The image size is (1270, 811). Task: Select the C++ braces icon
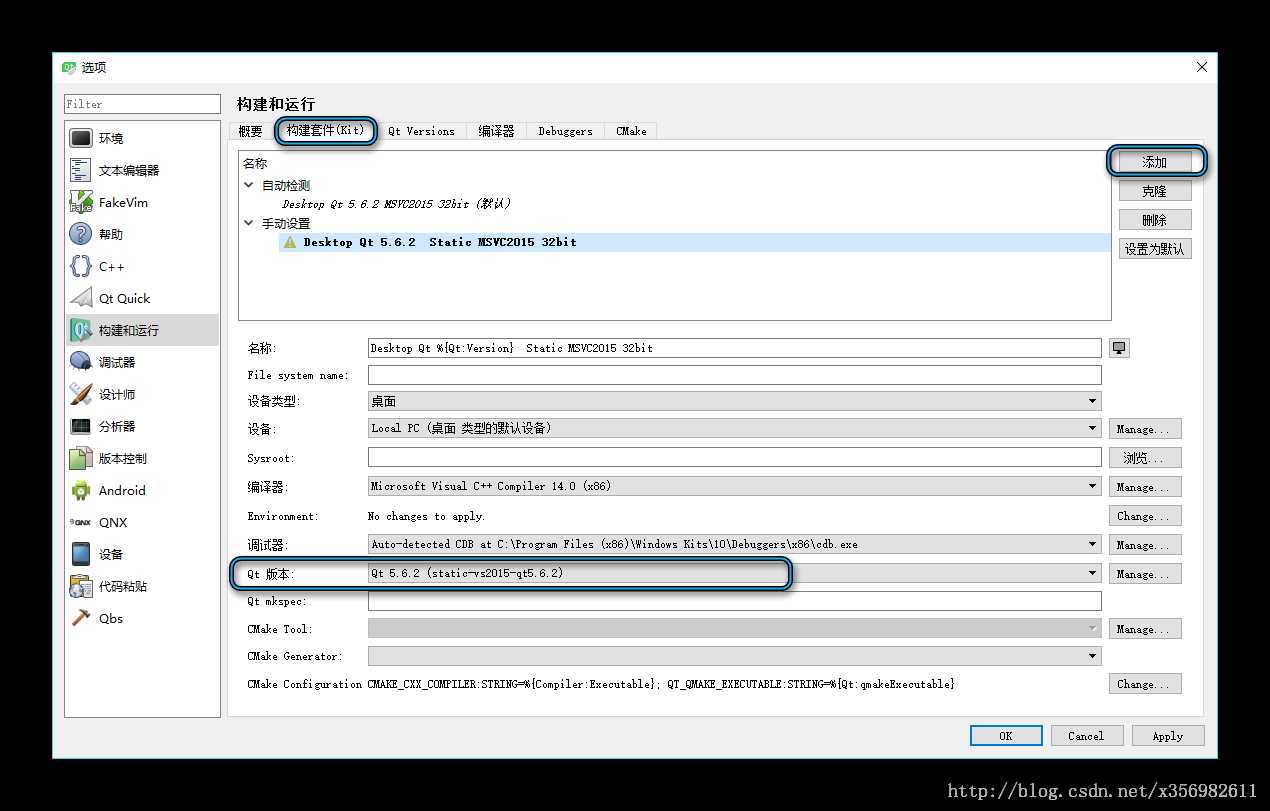81,266
